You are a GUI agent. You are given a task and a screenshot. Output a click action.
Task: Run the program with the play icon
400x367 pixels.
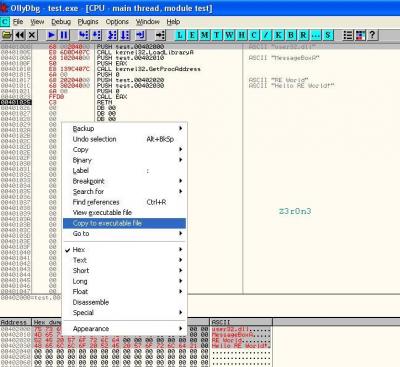(51, 35)
